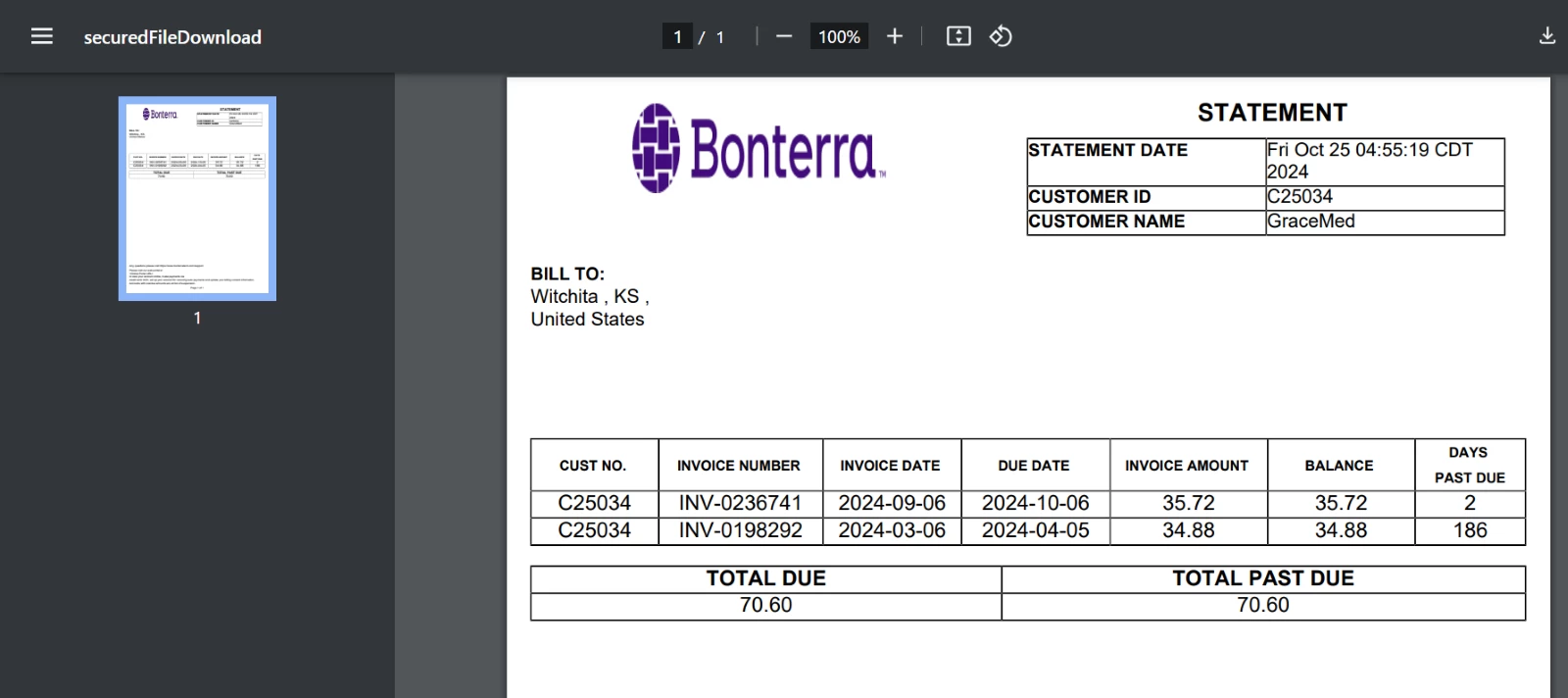Click the INVOICE DATE column header

(890, 466)
